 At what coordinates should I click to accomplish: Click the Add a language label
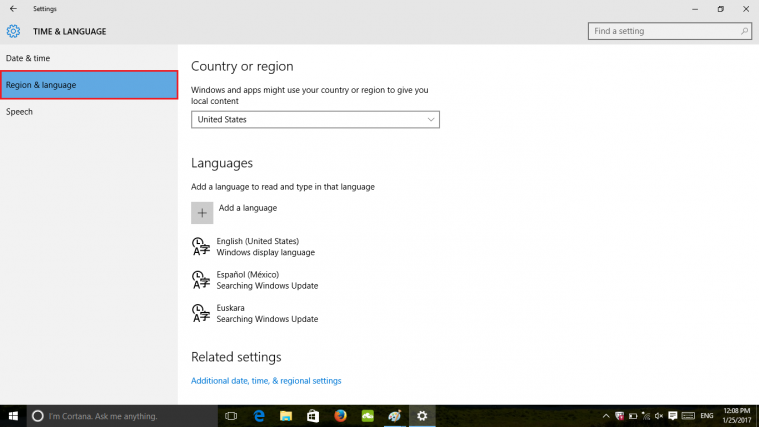click(x=248, y=208)
